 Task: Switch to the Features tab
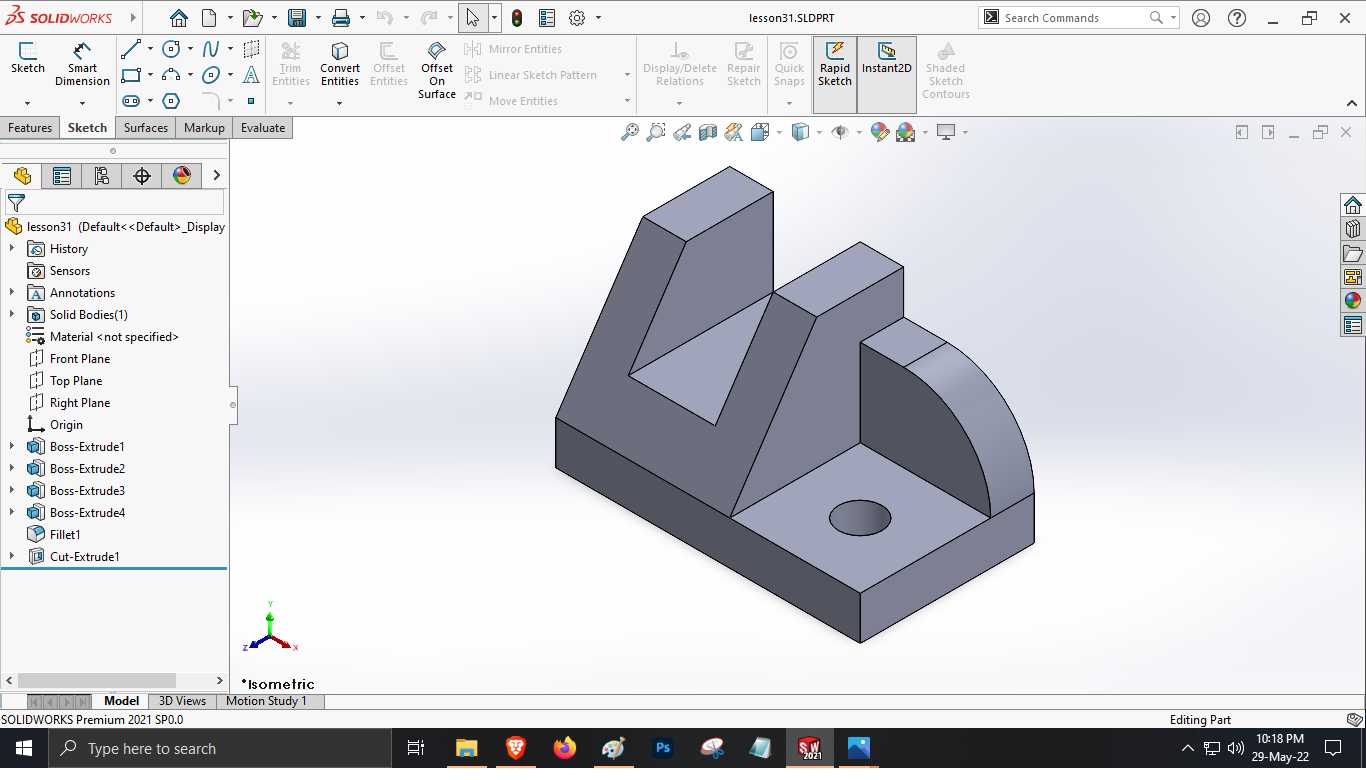pyautogui.click(x=30, y=128)
